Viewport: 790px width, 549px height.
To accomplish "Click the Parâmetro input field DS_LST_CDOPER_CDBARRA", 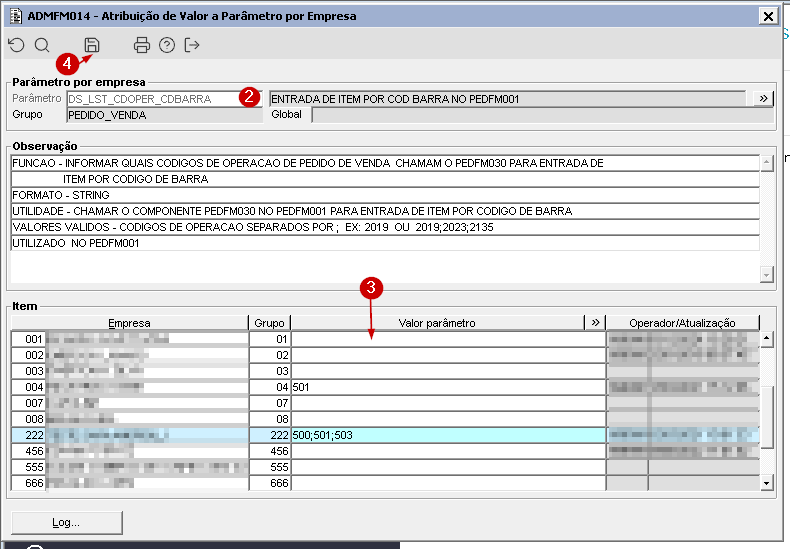I will pos(164,99).
